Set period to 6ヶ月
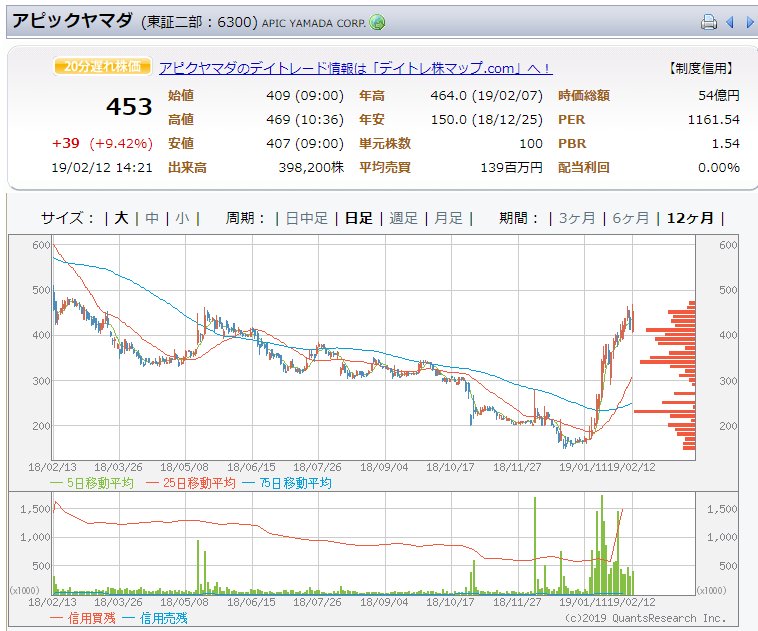This screenshot has width=758, height=631. coord(630,218)
